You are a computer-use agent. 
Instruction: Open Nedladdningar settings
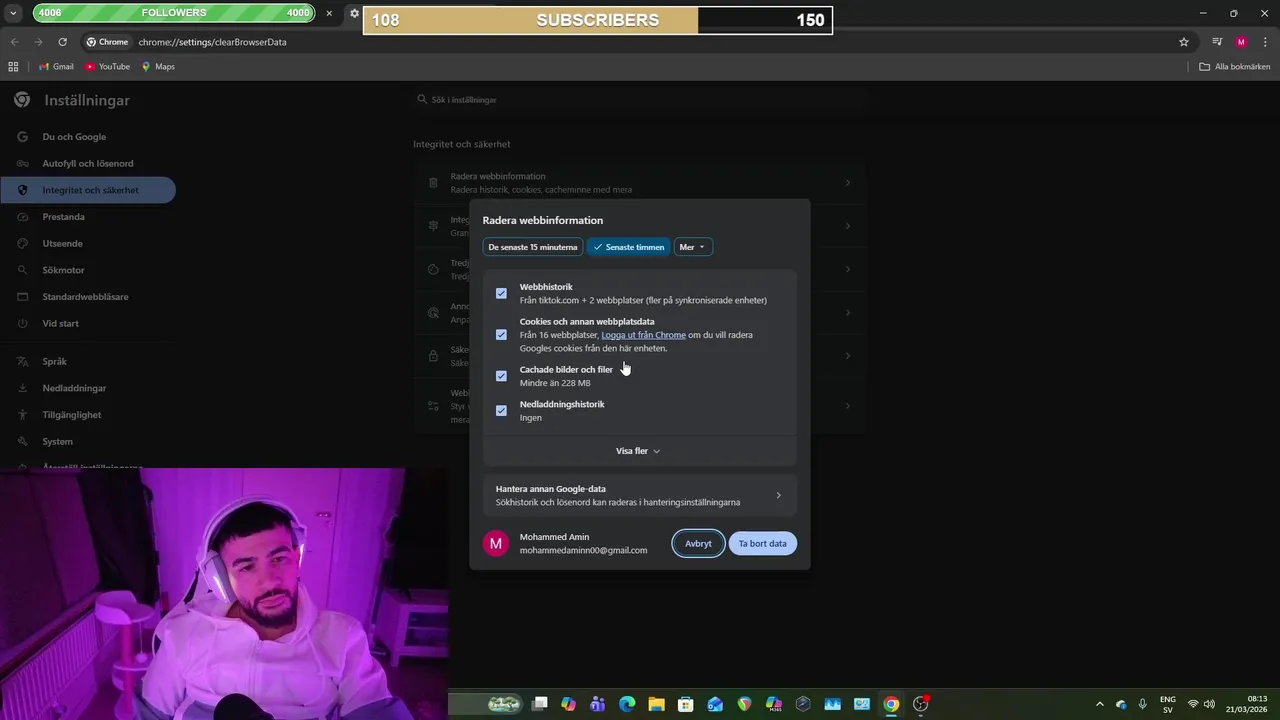(x=74, y=388)
